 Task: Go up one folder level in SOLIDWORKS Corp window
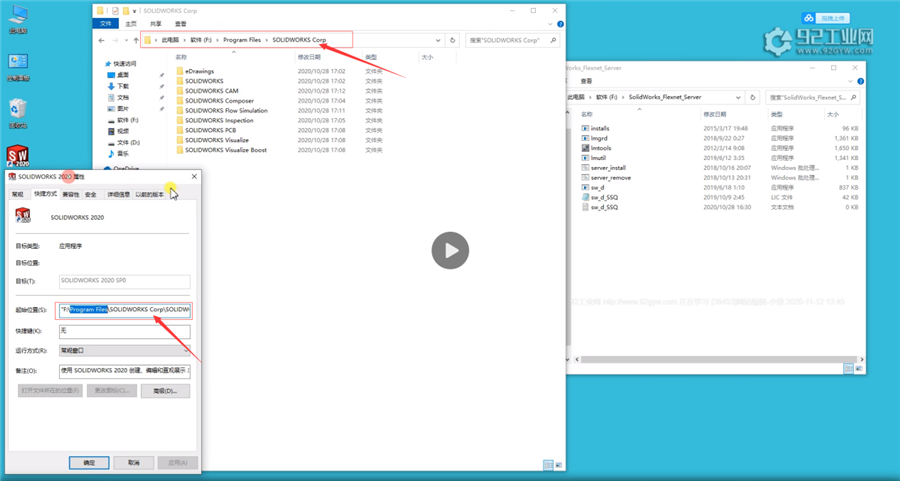click(x=136, y=40)
